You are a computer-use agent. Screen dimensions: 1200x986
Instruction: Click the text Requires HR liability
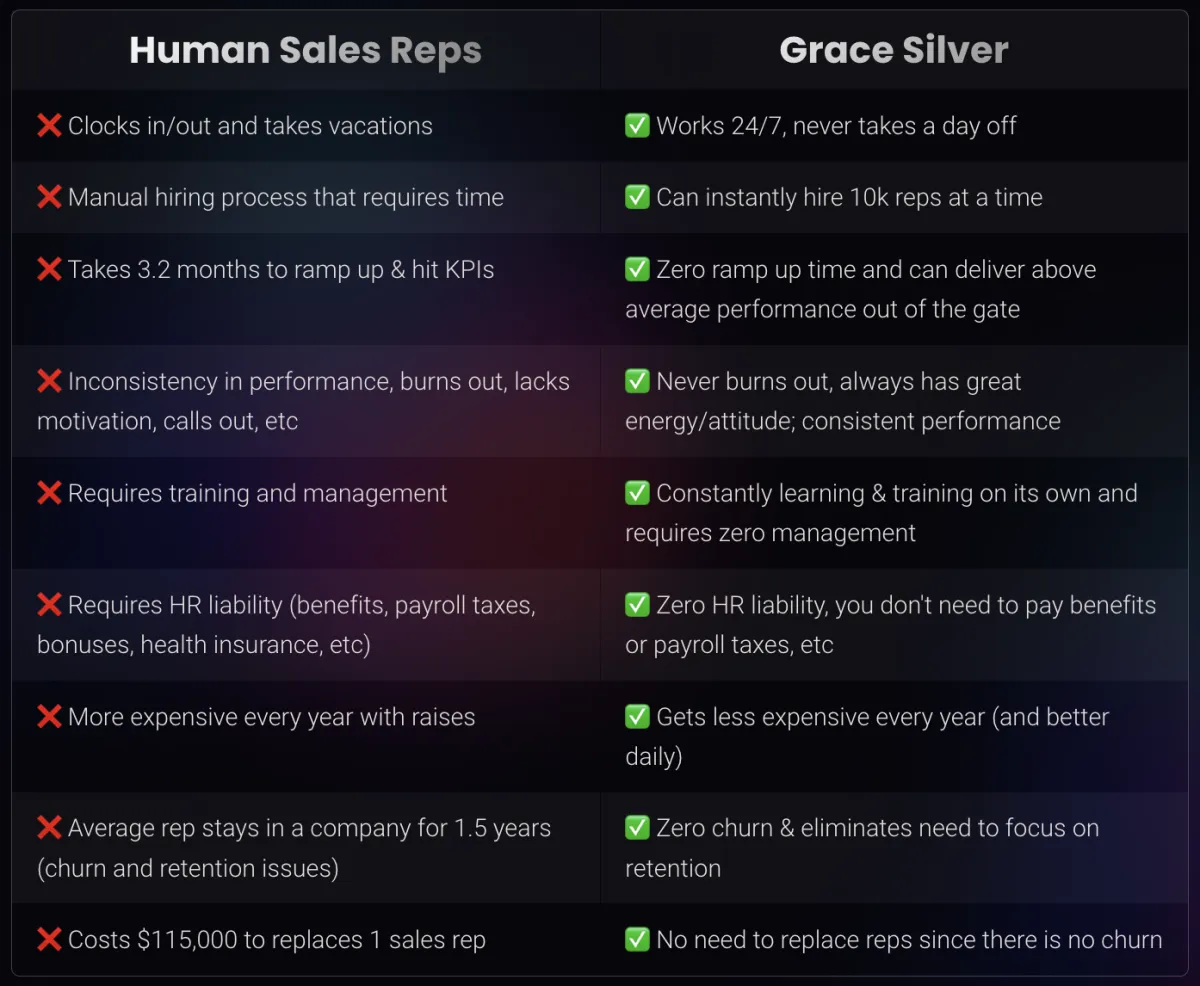[175, 605]
